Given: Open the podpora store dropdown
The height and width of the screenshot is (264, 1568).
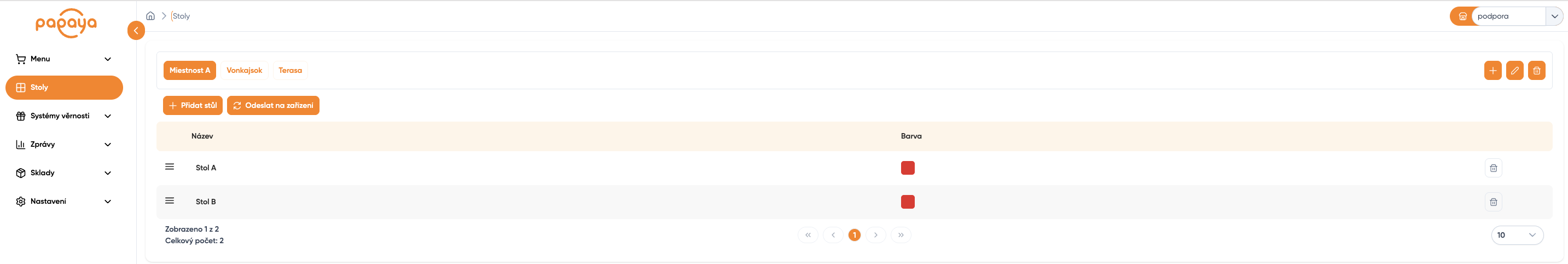Looking at the screenshot, I should [x=1554, y=16].
